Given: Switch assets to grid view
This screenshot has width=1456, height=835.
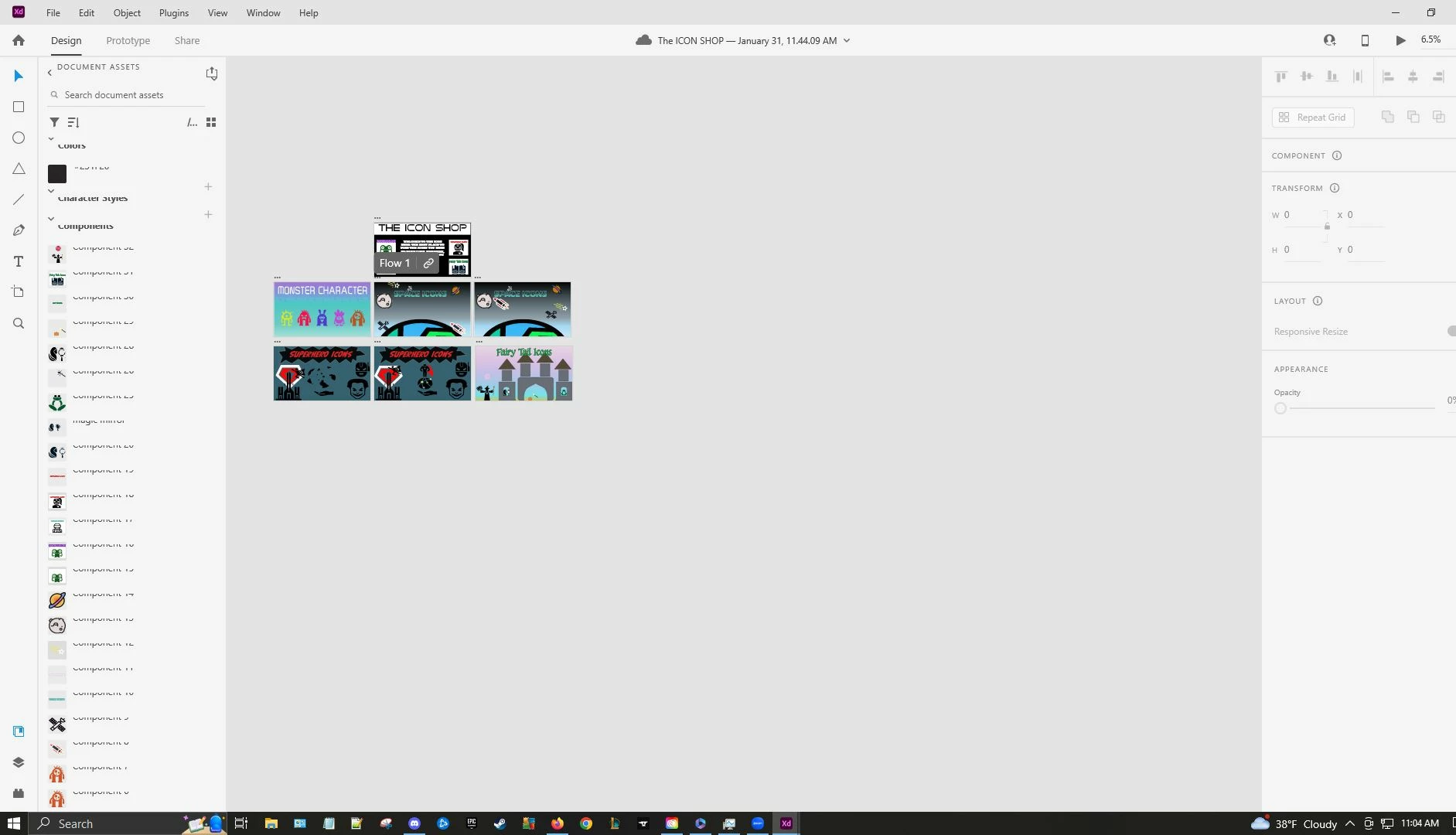Looking at the screenshot, I should click(211, 122).
